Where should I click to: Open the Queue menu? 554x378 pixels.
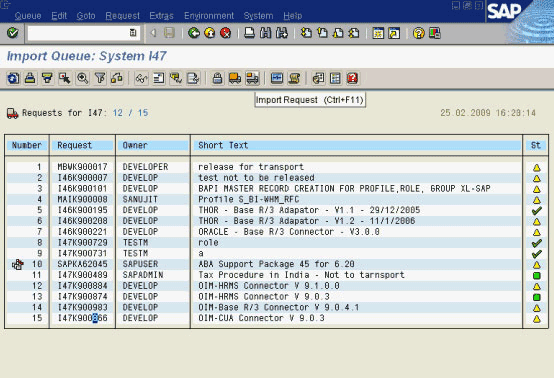(x=28, y=16)
